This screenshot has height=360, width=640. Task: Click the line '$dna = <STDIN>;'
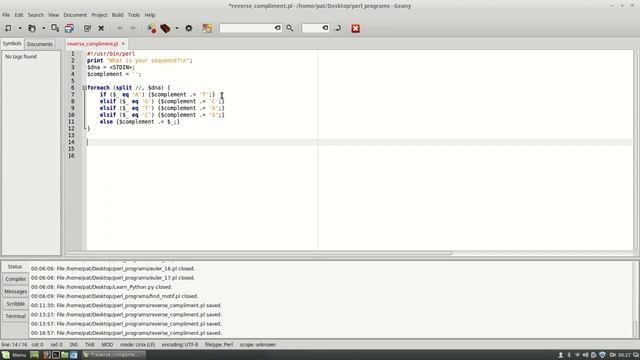[x=111, y=67]
